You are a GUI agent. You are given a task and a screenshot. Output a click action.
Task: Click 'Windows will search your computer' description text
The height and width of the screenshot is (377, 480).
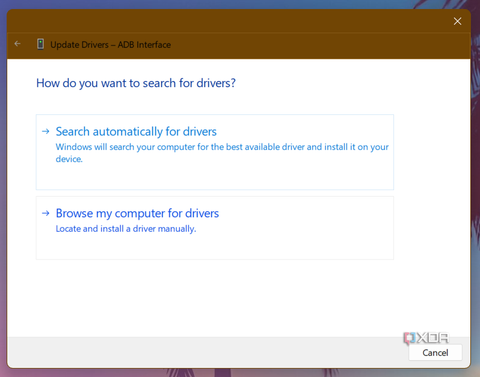(222, 153)
